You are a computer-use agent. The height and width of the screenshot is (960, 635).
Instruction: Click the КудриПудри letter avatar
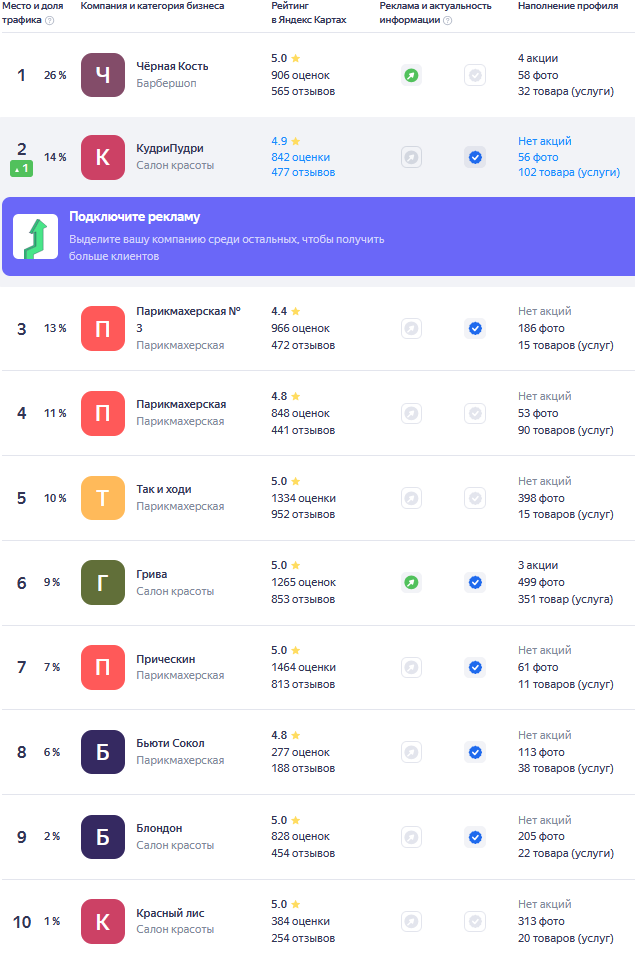(x=103, y=157)
